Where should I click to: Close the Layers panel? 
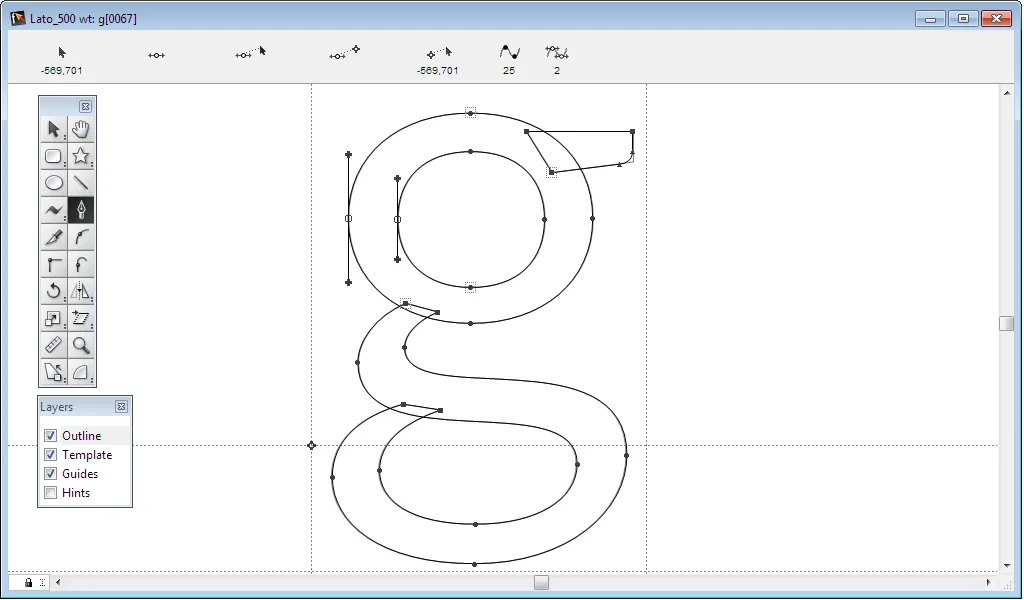(121, 406)
